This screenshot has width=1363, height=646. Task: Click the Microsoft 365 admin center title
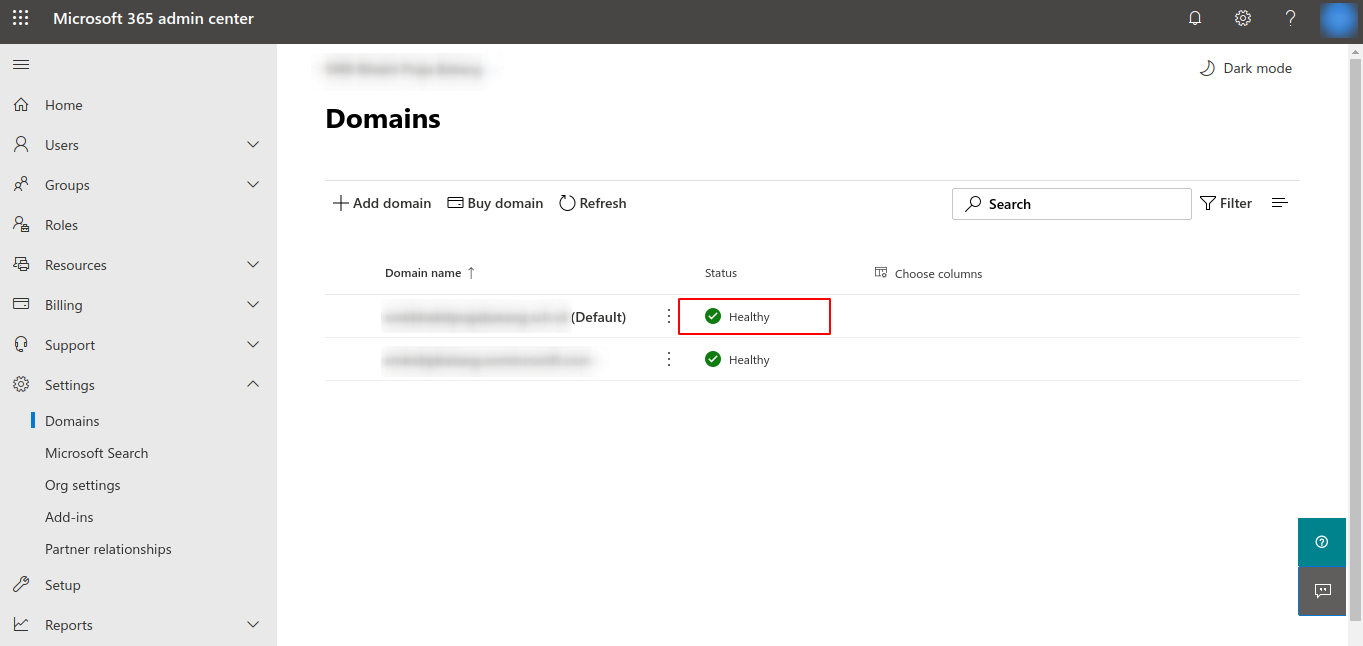(153, 18)
